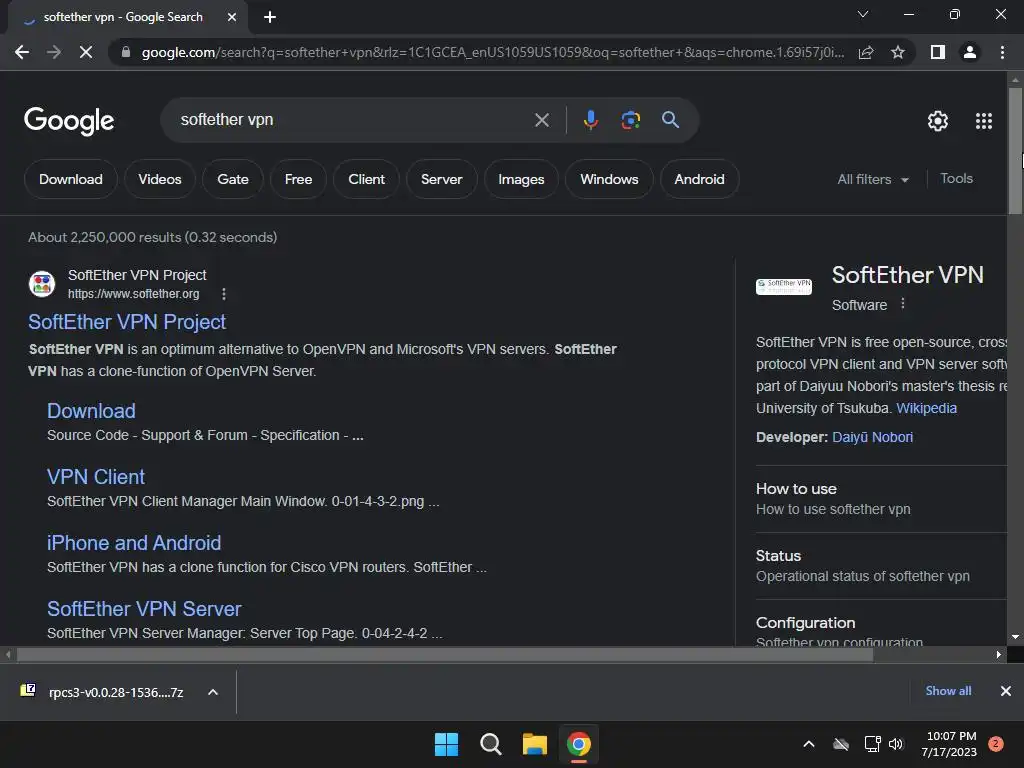Click the vertical page scrollbar
This screenshot has height=768, width=1024.
(1015, 153)
